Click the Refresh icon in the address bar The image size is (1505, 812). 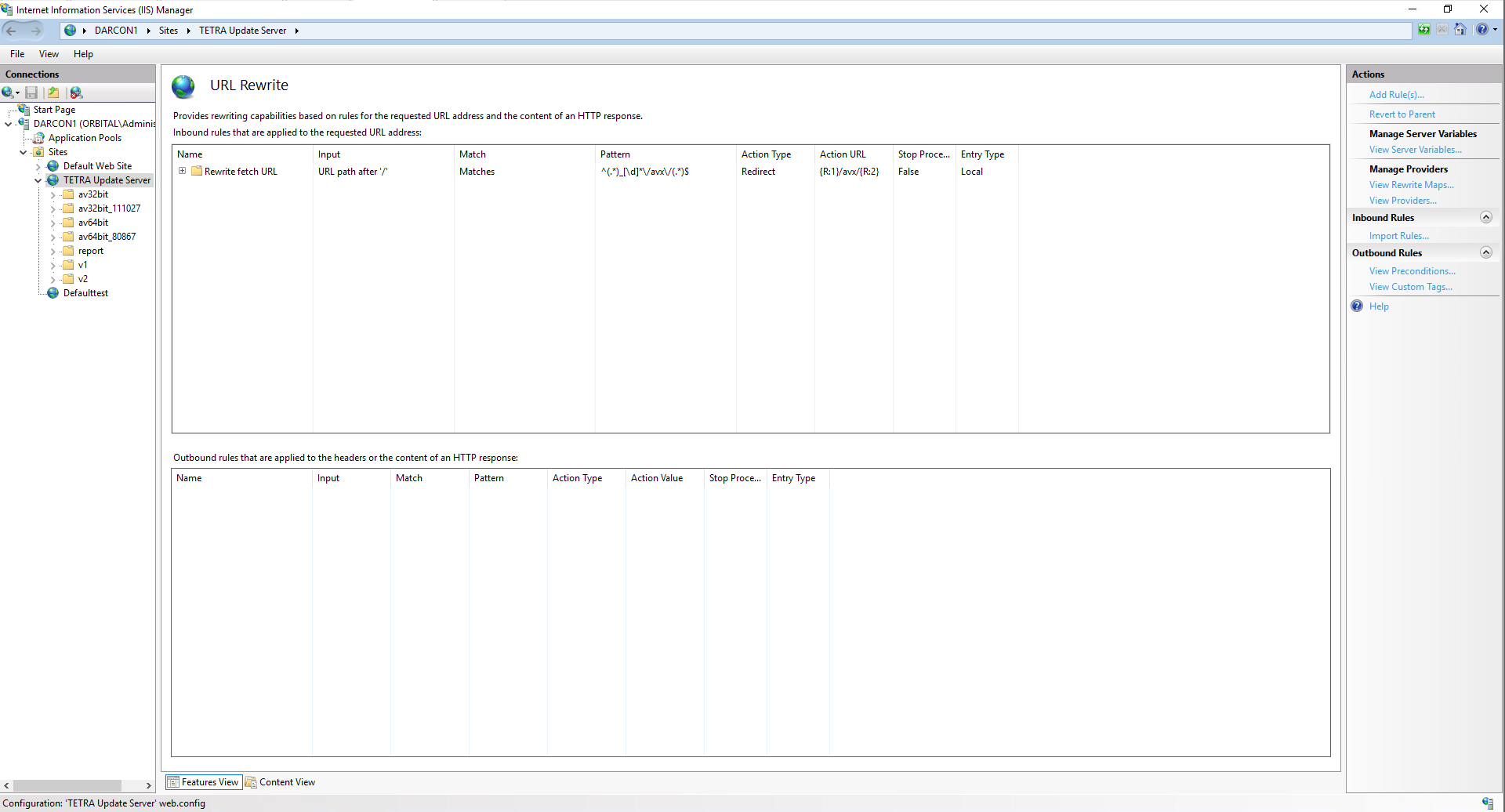[1424, 30]
